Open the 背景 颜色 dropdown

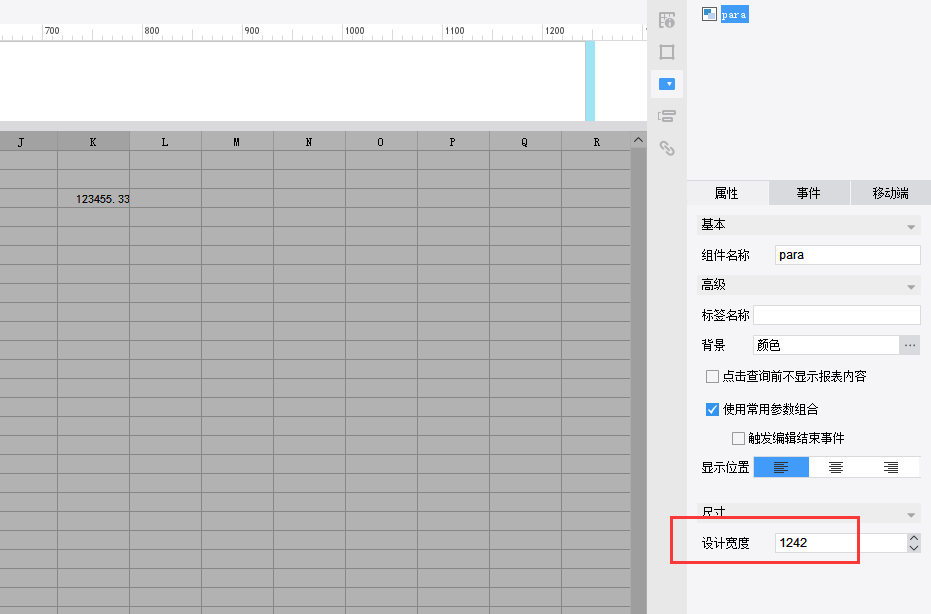(826, 345)
